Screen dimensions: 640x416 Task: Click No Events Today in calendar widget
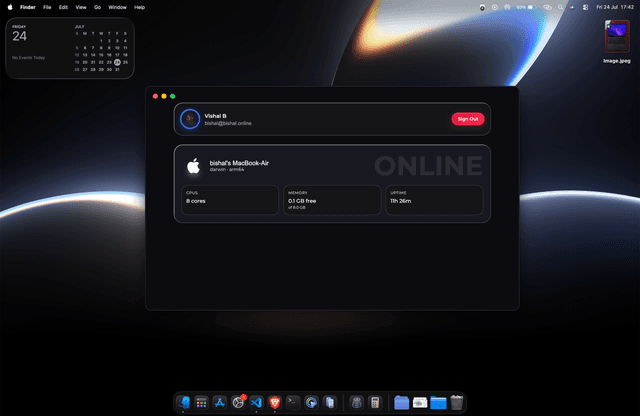(x=29, y=58)
